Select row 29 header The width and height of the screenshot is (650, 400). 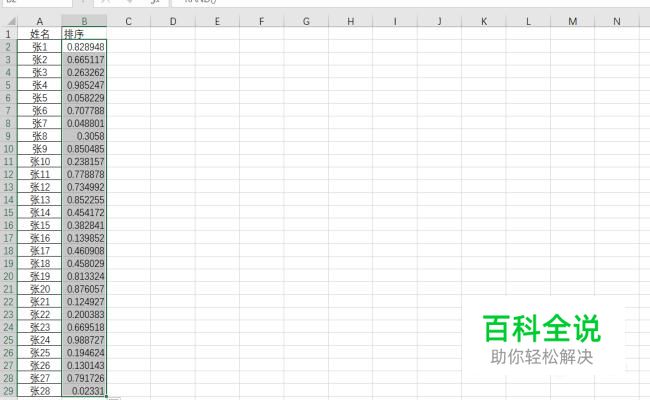tap(8, 391)
